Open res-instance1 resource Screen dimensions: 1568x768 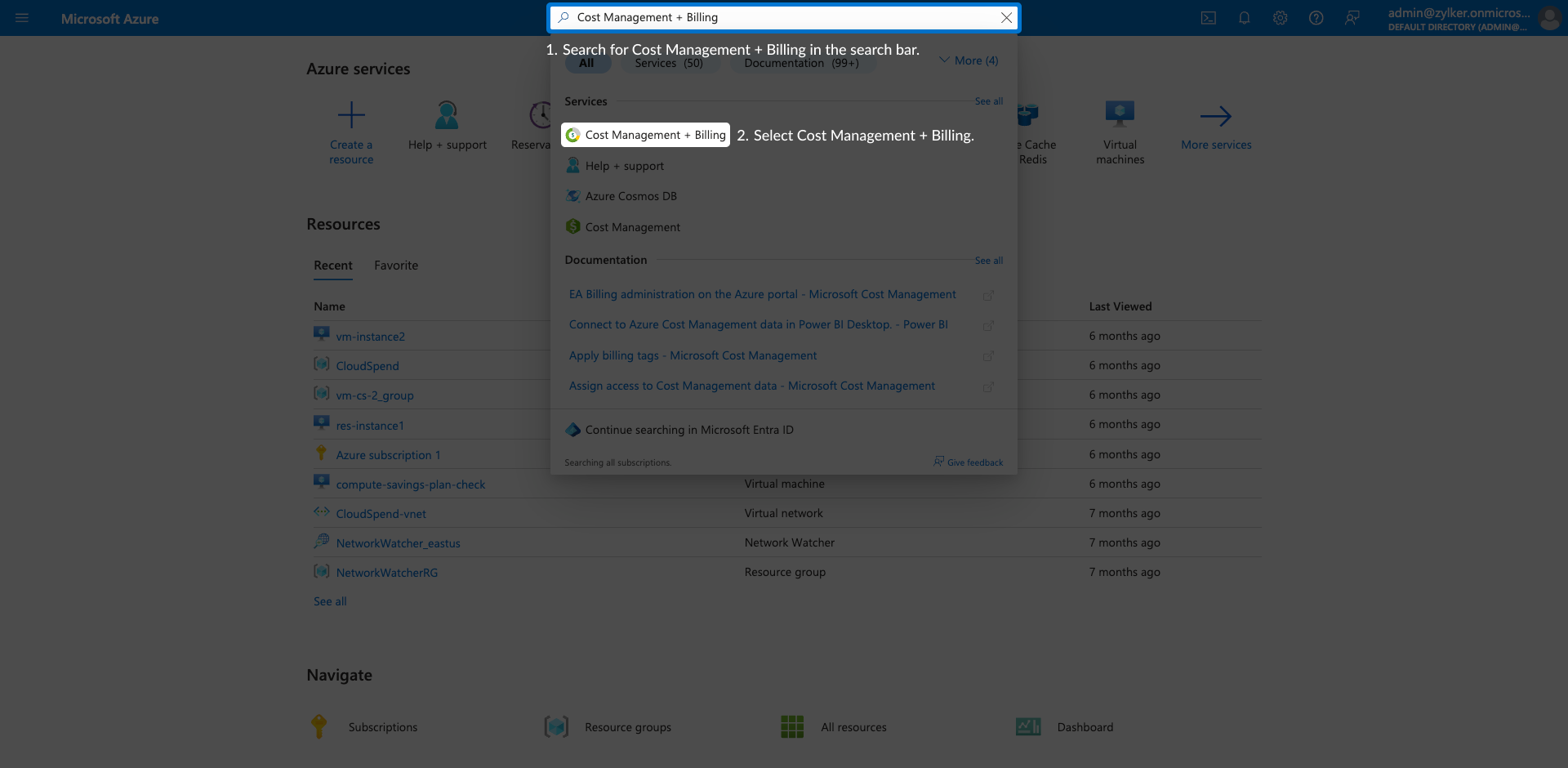[370, 426]
